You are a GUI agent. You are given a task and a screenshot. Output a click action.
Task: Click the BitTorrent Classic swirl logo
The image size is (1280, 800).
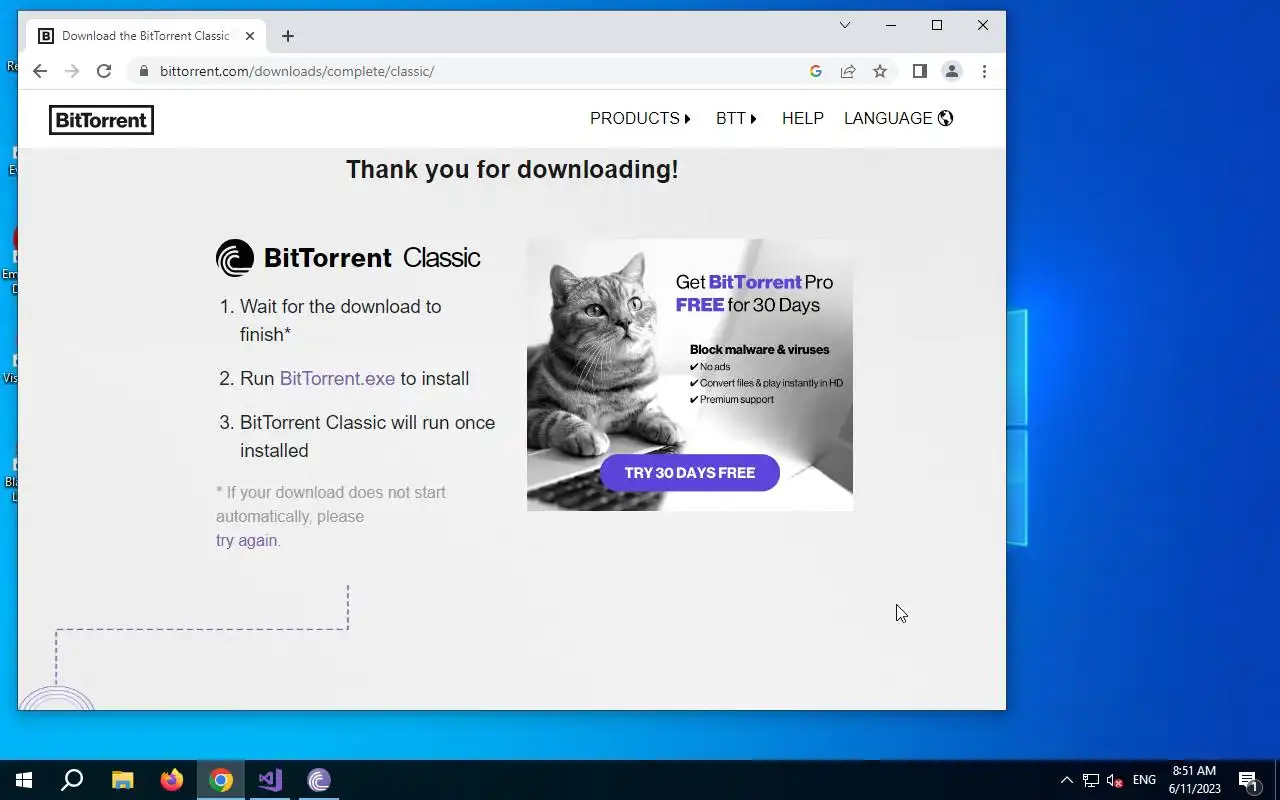coord(235,258)
